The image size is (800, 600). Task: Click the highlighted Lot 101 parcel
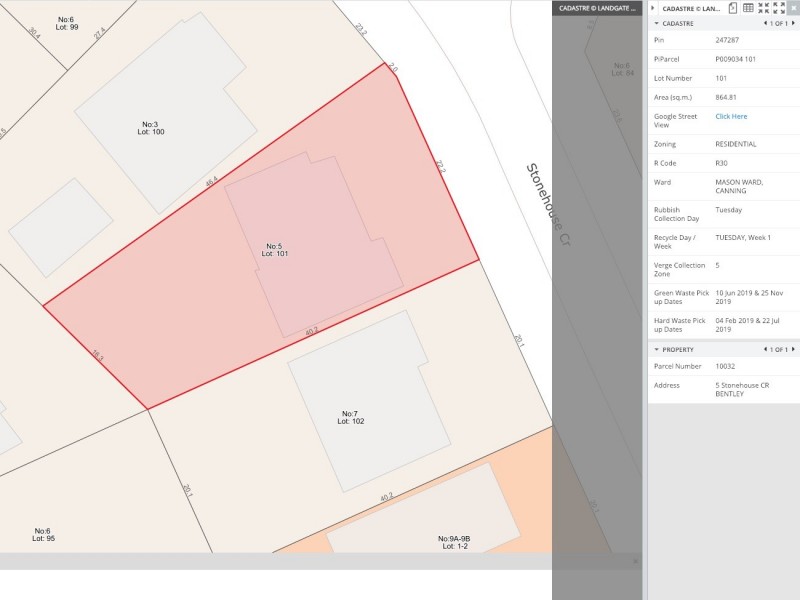click(x=200, y=300)
